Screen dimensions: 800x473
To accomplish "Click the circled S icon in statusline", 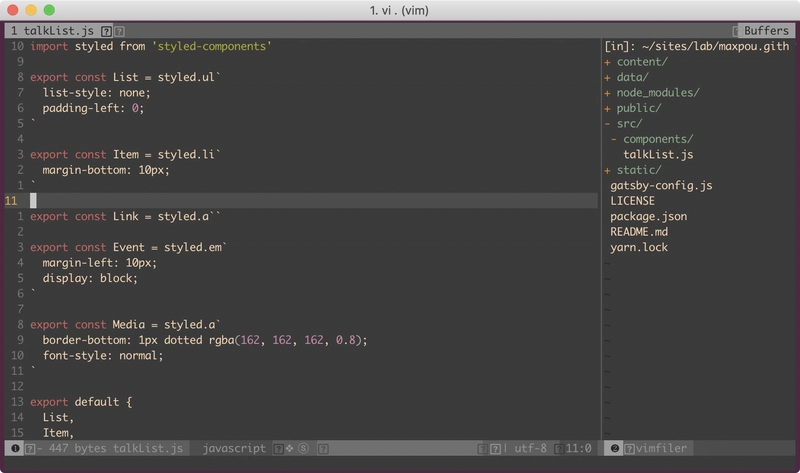I will [304, 449].
